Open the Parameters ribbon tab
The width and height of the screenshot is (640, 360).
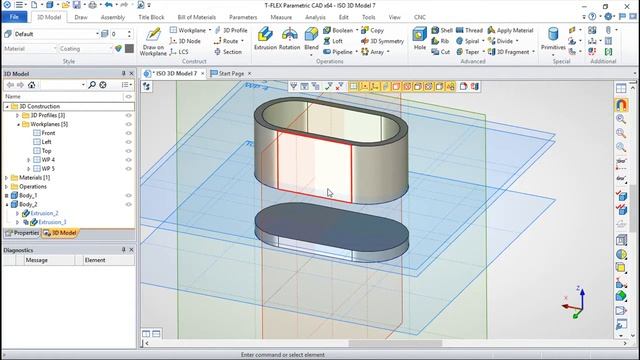pyautogui.click(x=243, y=17)
